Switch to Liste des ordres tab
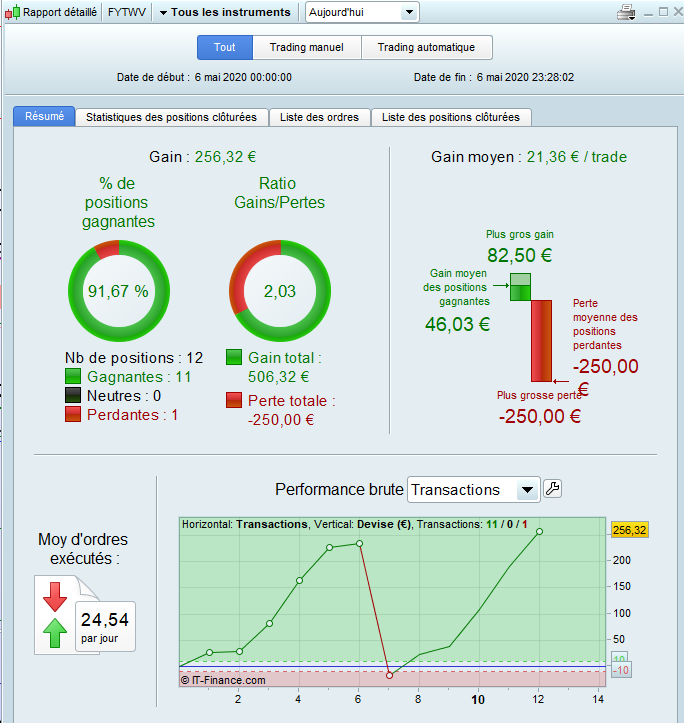 320,117
